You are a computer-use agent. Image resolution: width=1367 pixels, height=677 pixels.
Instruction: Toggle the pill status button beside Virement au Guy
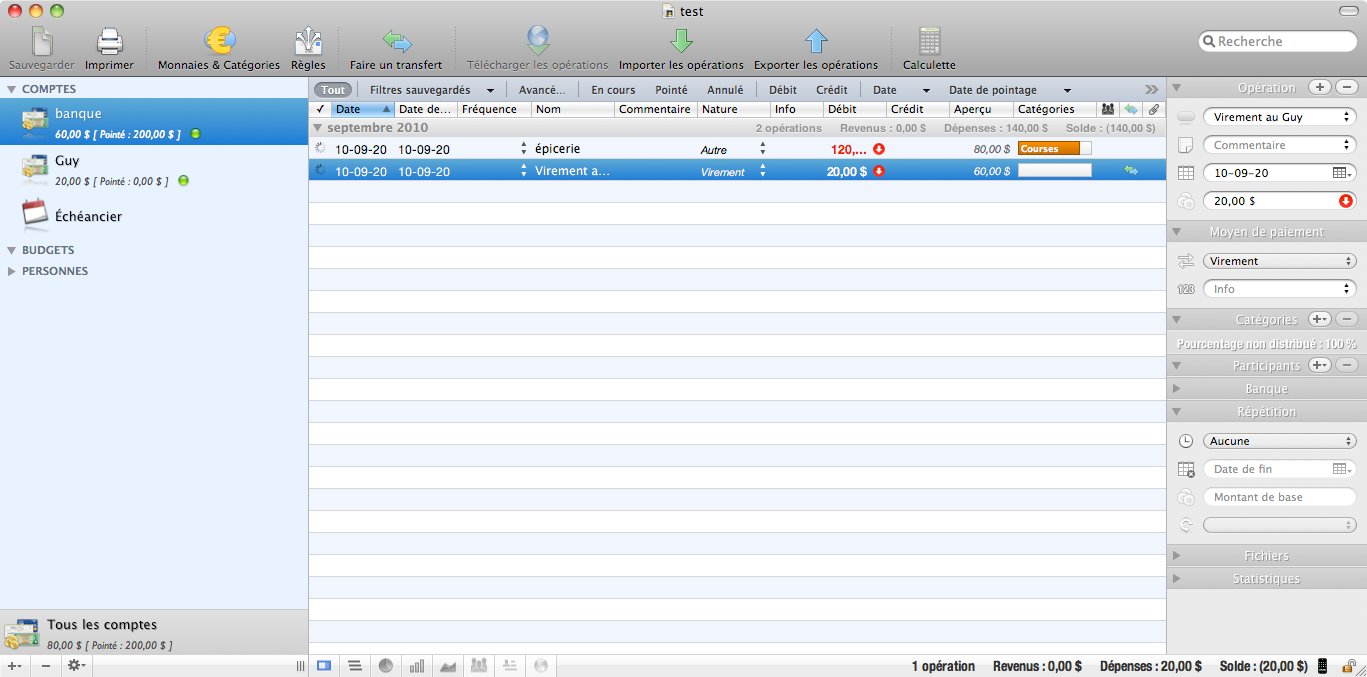tap(1186, 117)
